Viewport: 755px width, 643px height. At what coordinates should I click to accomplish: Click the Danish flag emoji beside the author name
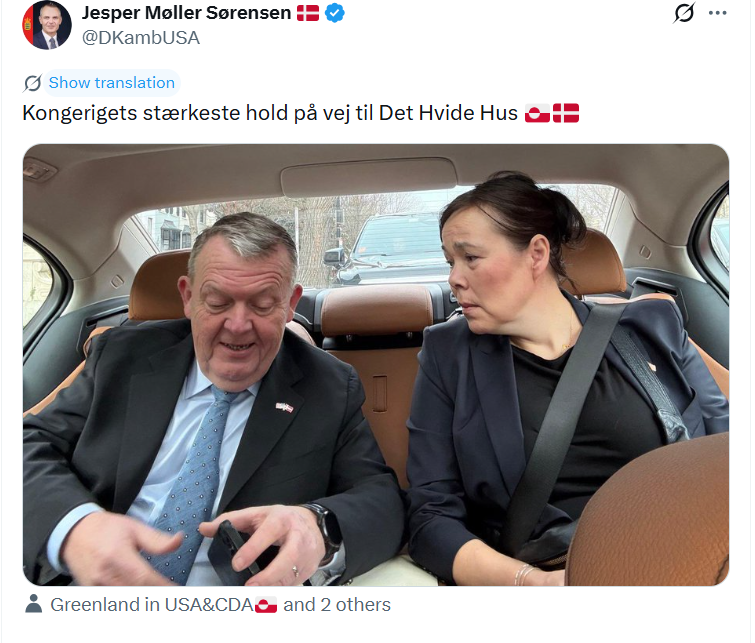(308, 13)
